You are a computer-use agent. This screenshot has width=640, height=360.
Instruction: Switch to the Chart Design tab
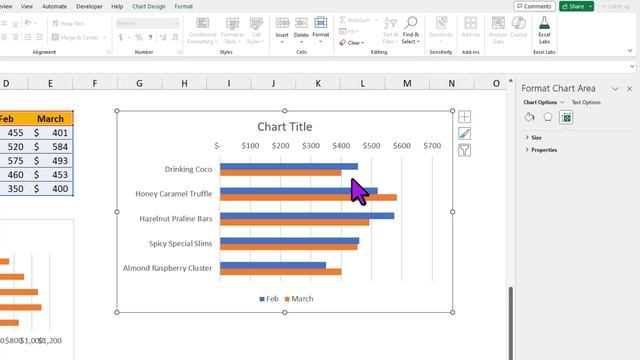149,7
